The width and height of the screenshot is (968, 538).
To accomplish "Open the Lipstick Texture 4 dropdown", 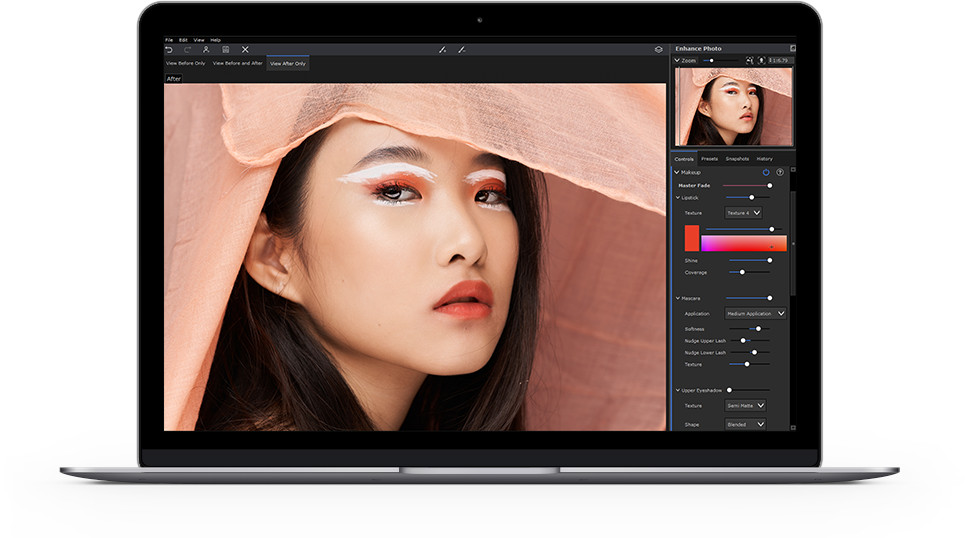I will click(743, 212).
